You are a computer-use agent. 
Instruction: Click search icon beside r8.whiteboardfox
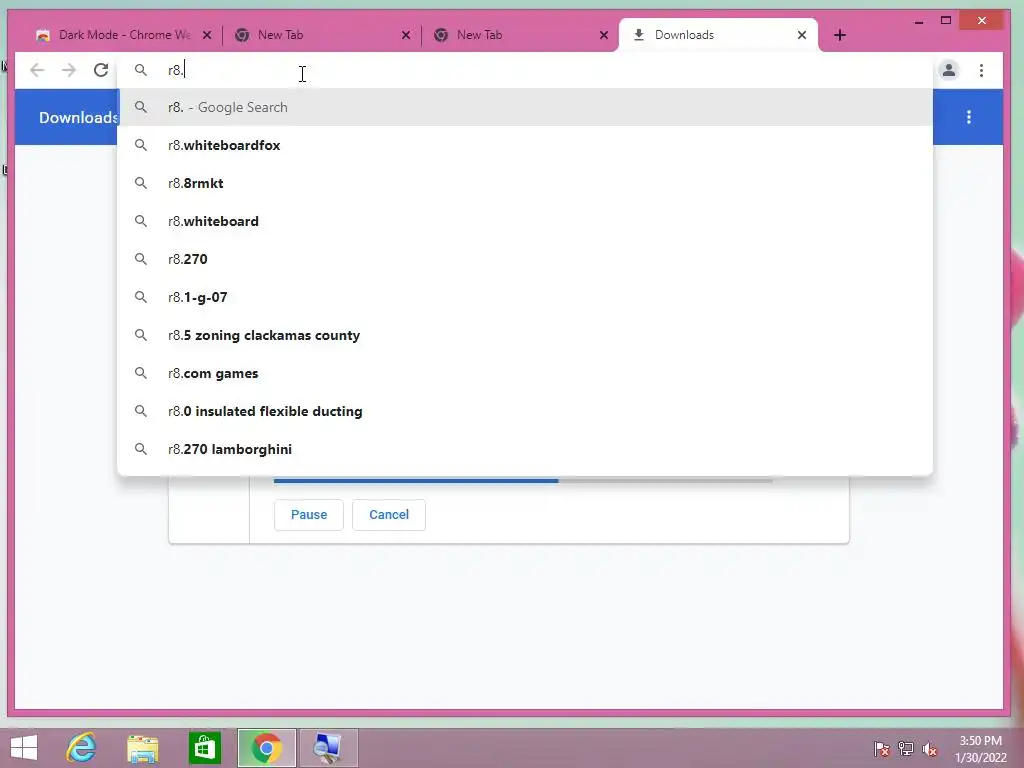tap(140, 145)
